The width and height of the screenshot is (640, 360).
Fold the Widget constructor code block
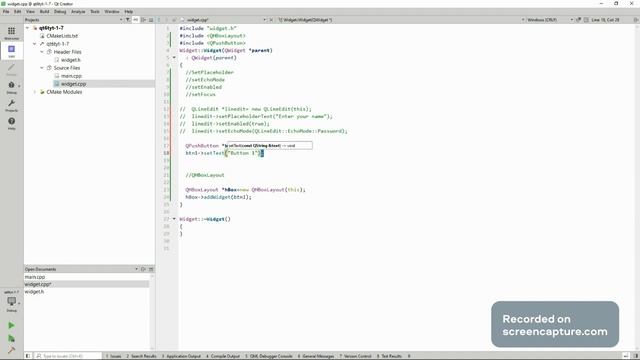pyautogui.click(x=174, y=58)
